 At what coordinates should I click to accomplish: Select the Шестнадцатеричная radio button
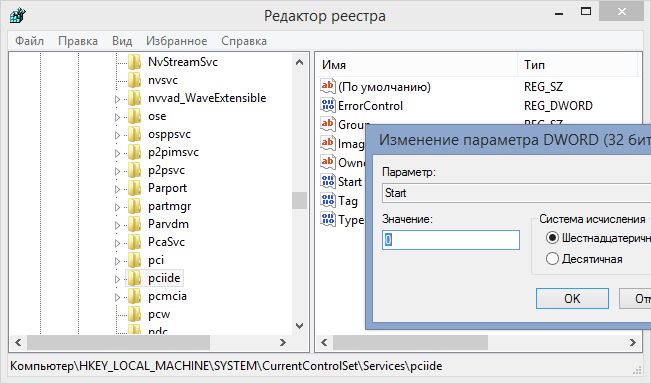[552, 238]
